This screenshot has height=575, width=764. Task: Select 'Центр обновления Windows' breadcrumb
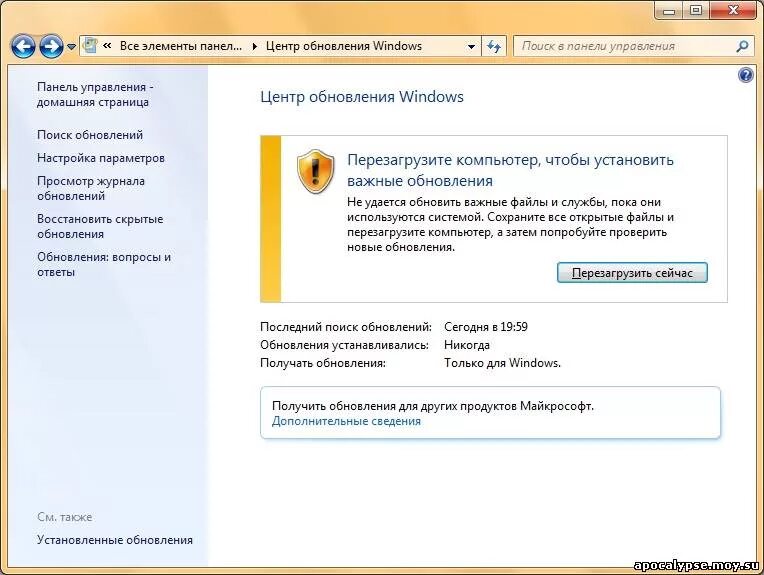click(344, 46)
